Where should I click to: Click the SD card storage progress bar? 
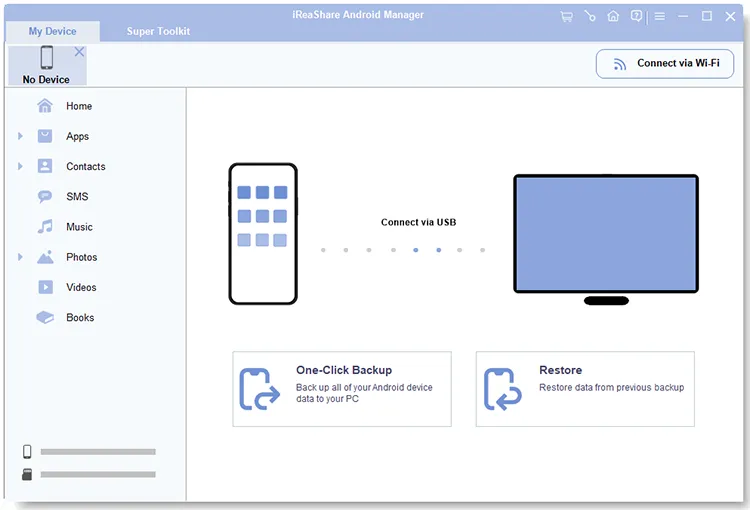pyautogui.click(x=98, y=475)
